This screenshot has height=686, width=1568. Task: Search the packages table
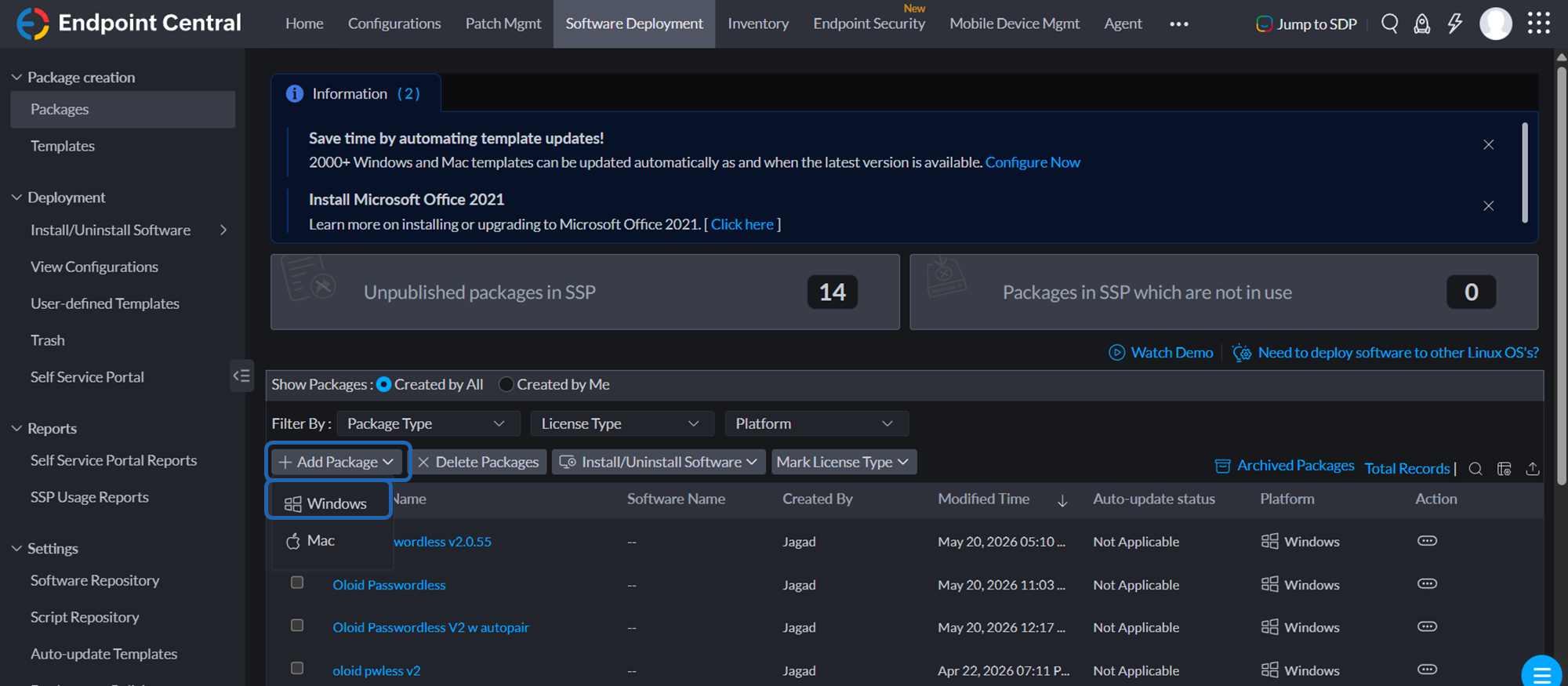(1475, 469)
